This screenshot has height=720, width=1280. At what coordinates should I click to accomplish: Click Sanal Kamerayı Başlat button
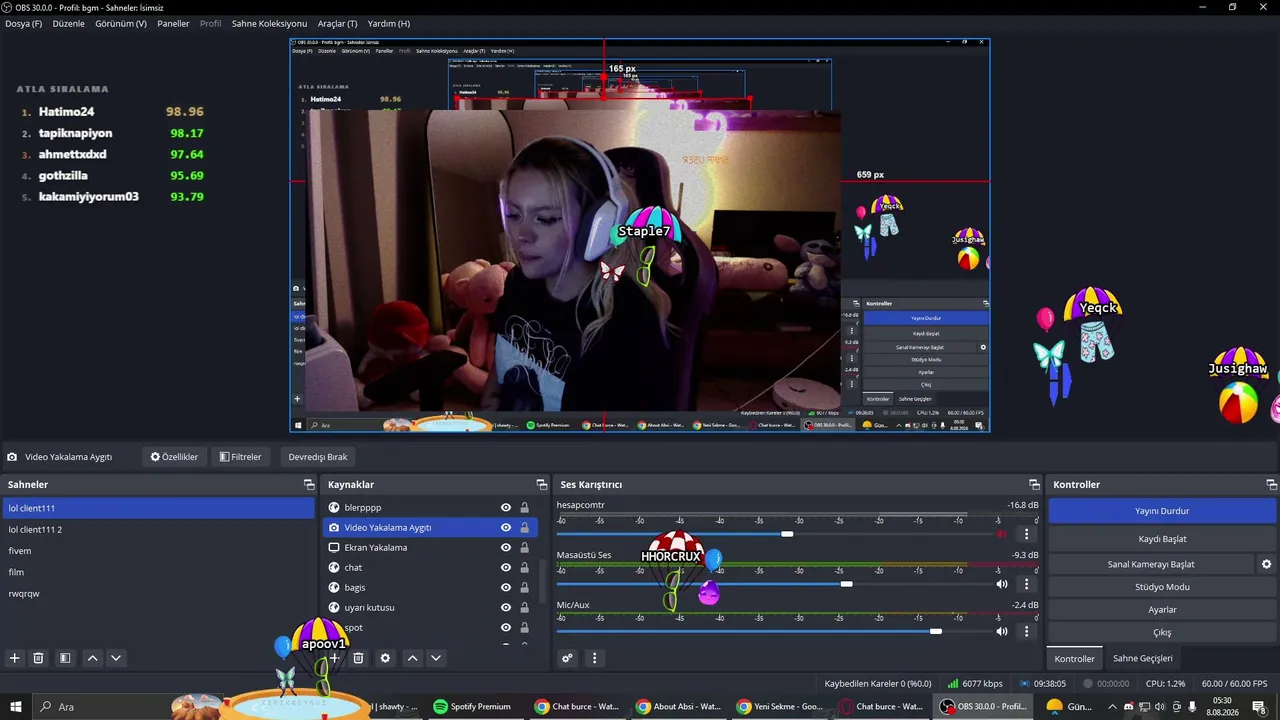coord(1151,564)
